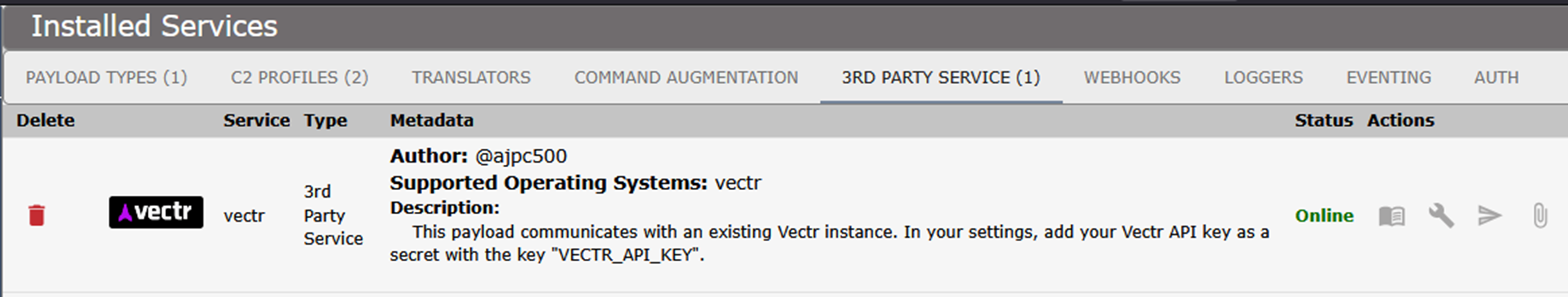Image resolution: width=1568 pixels, height=297 pixels.
Task: Click the @ajpc500 author name
Action: tap(520, 156)
